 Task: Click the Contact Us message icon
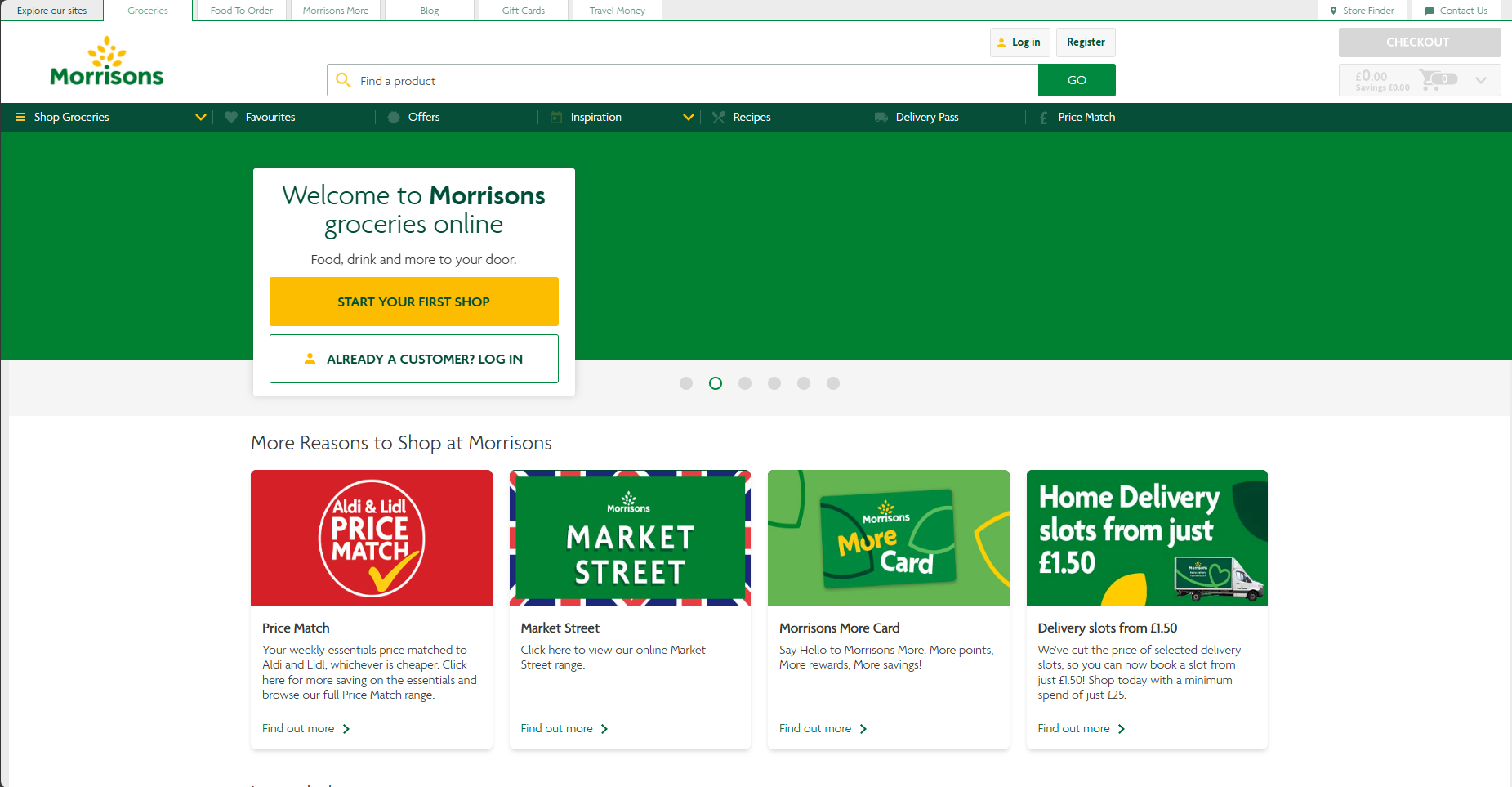point(1429,11)
